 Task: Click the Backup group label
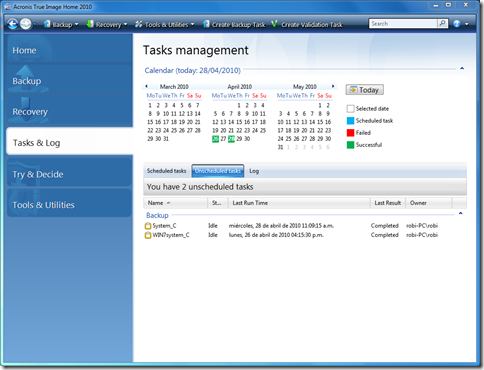[x=157, y=215]
